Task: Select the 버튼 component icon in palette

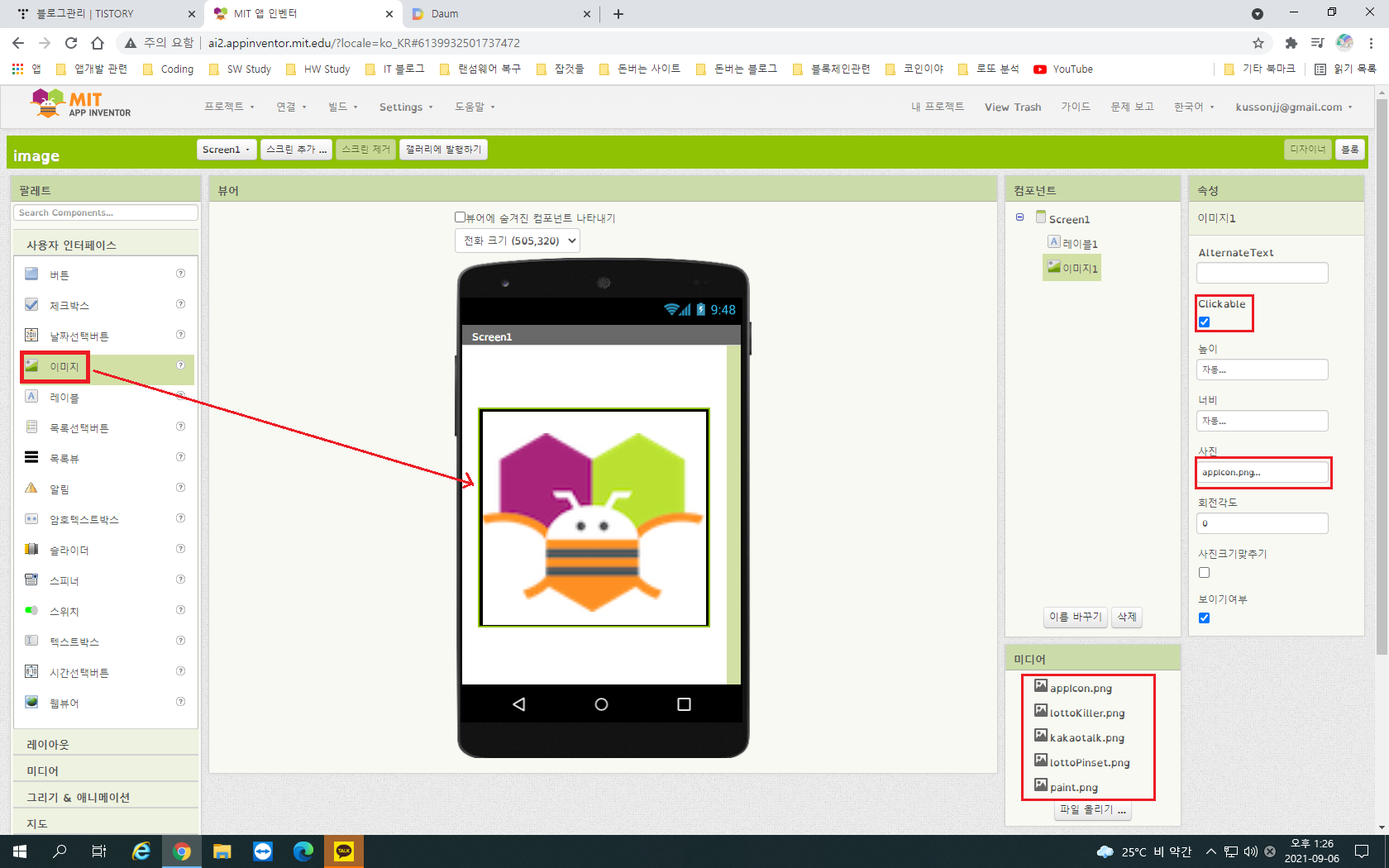Action: pos(31,274)
